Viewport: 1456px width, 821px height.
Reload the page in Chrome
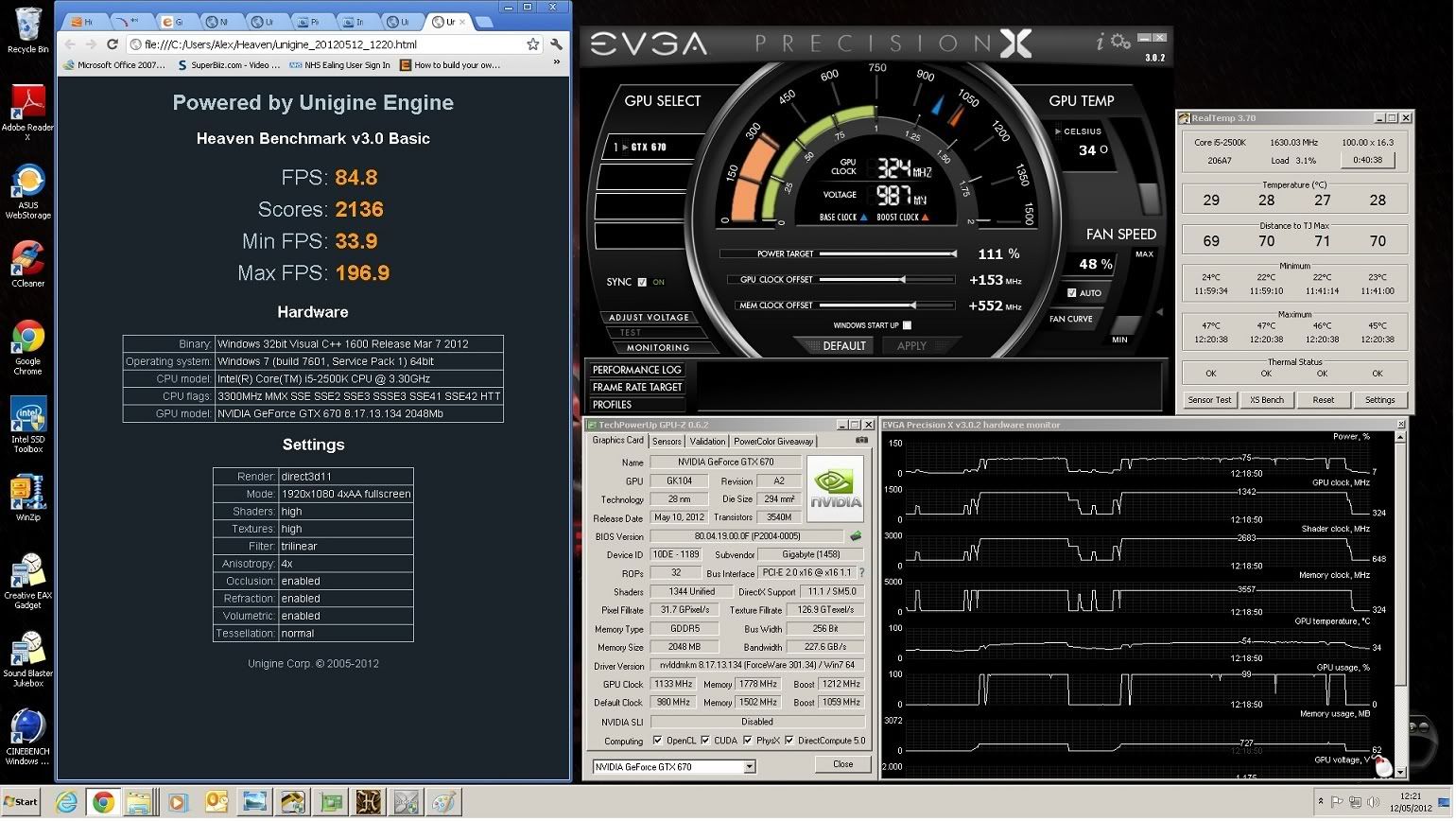113,44
